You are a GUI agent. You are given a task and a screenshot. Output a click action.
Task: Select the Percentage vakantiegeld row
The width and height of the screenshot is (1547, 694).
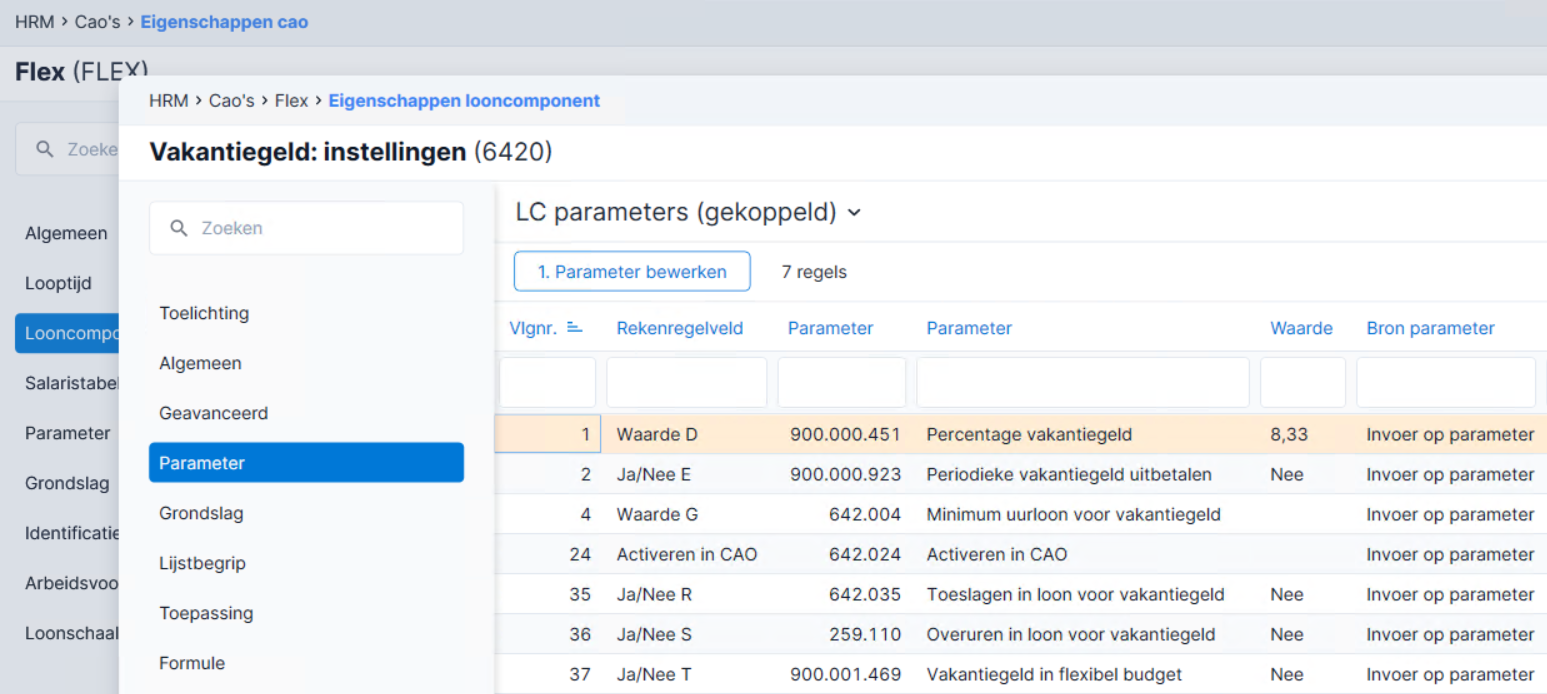coord(1020,435)
